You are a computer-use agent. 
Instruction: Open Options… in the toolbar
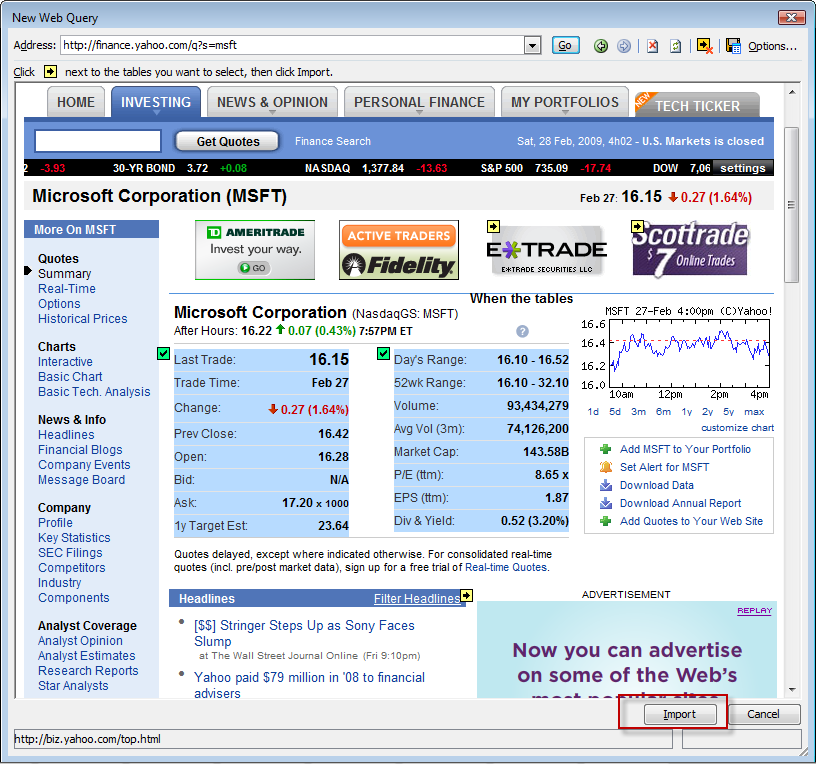click(772, 46)
